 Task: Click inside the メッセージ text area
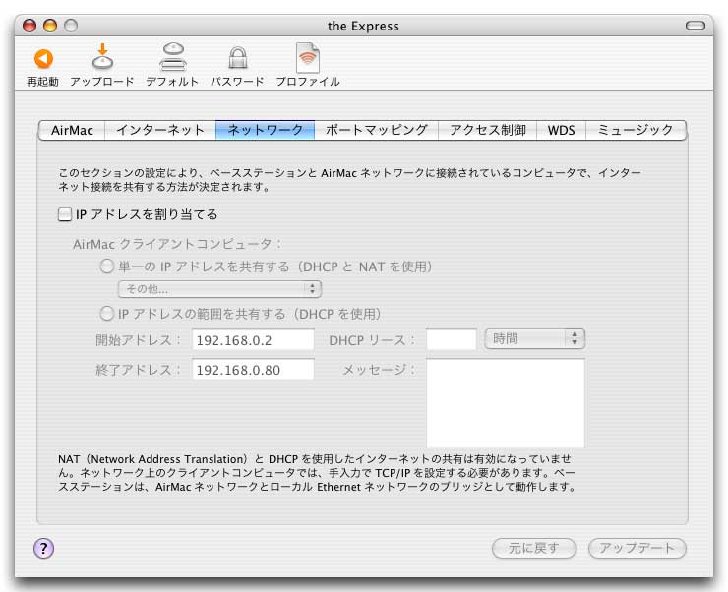click(x=505, y=403)
